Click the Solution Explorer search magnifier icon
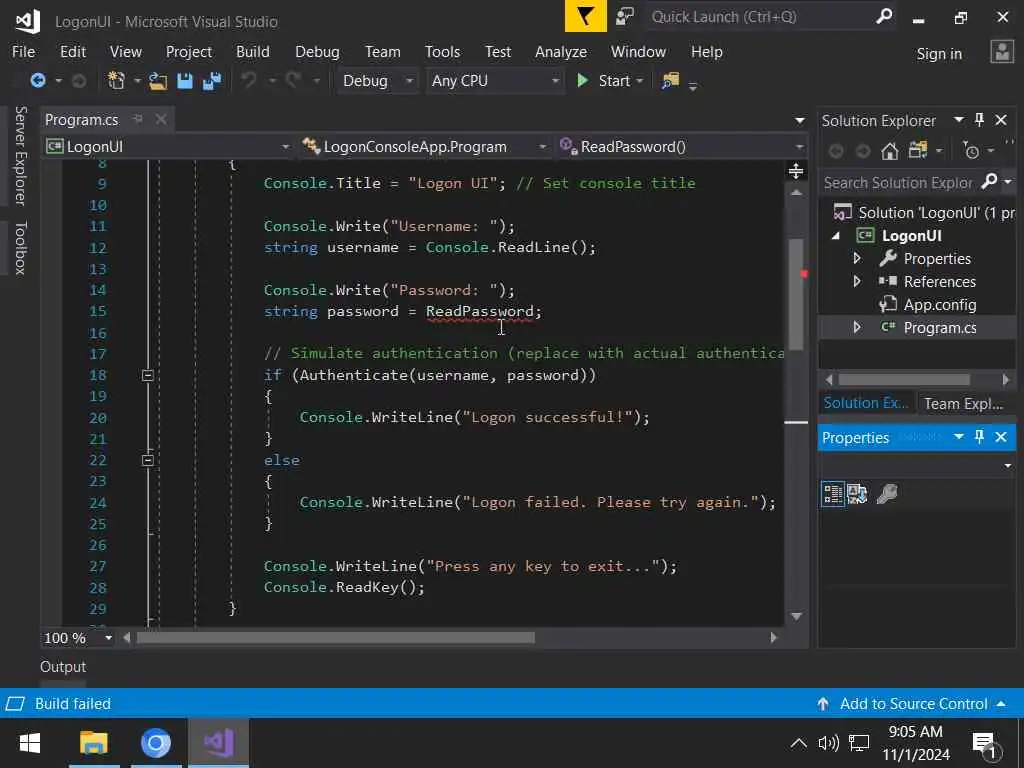This screenshot has height=768, width=1024. pyautogui.click(x=989, y=182)
